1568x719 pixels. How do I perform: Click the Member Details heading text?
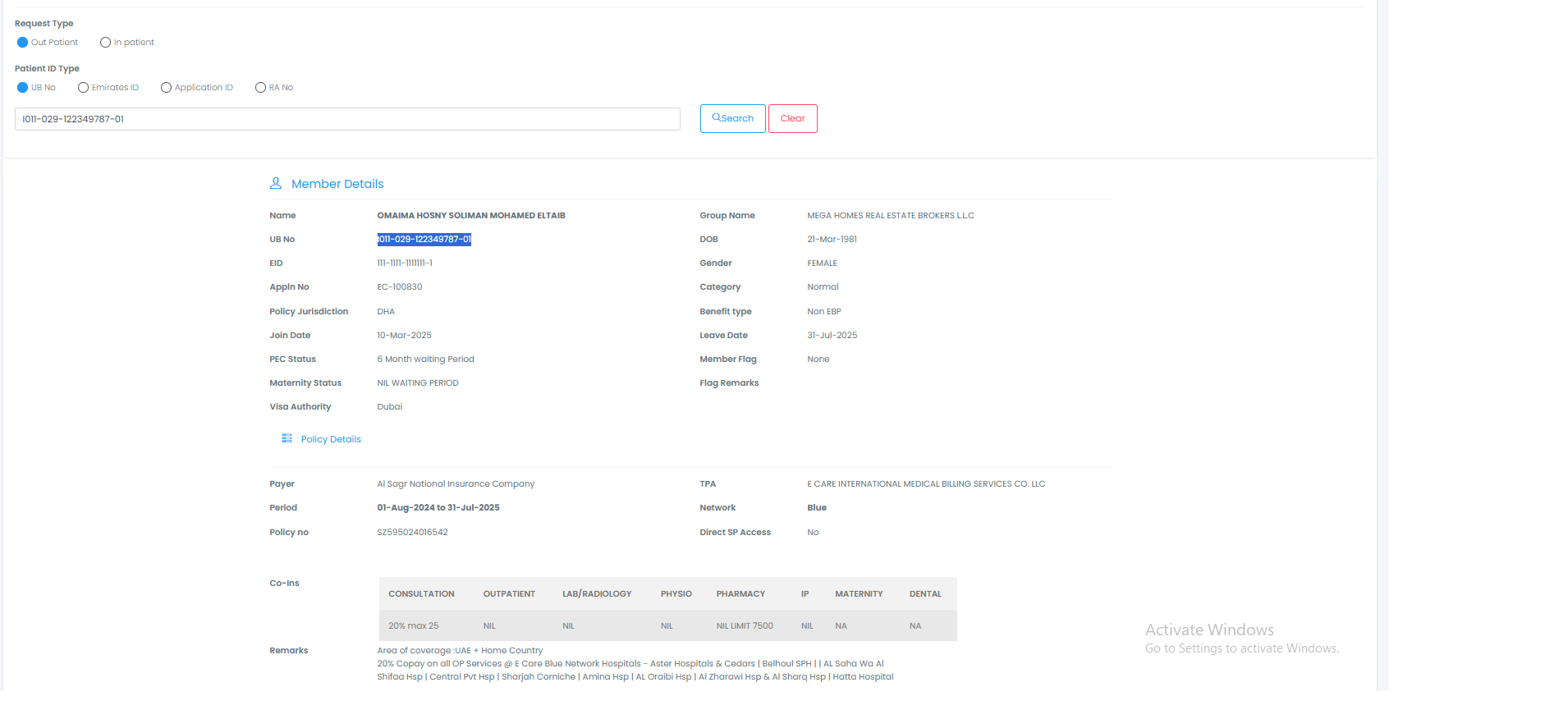tap(337, 184)
